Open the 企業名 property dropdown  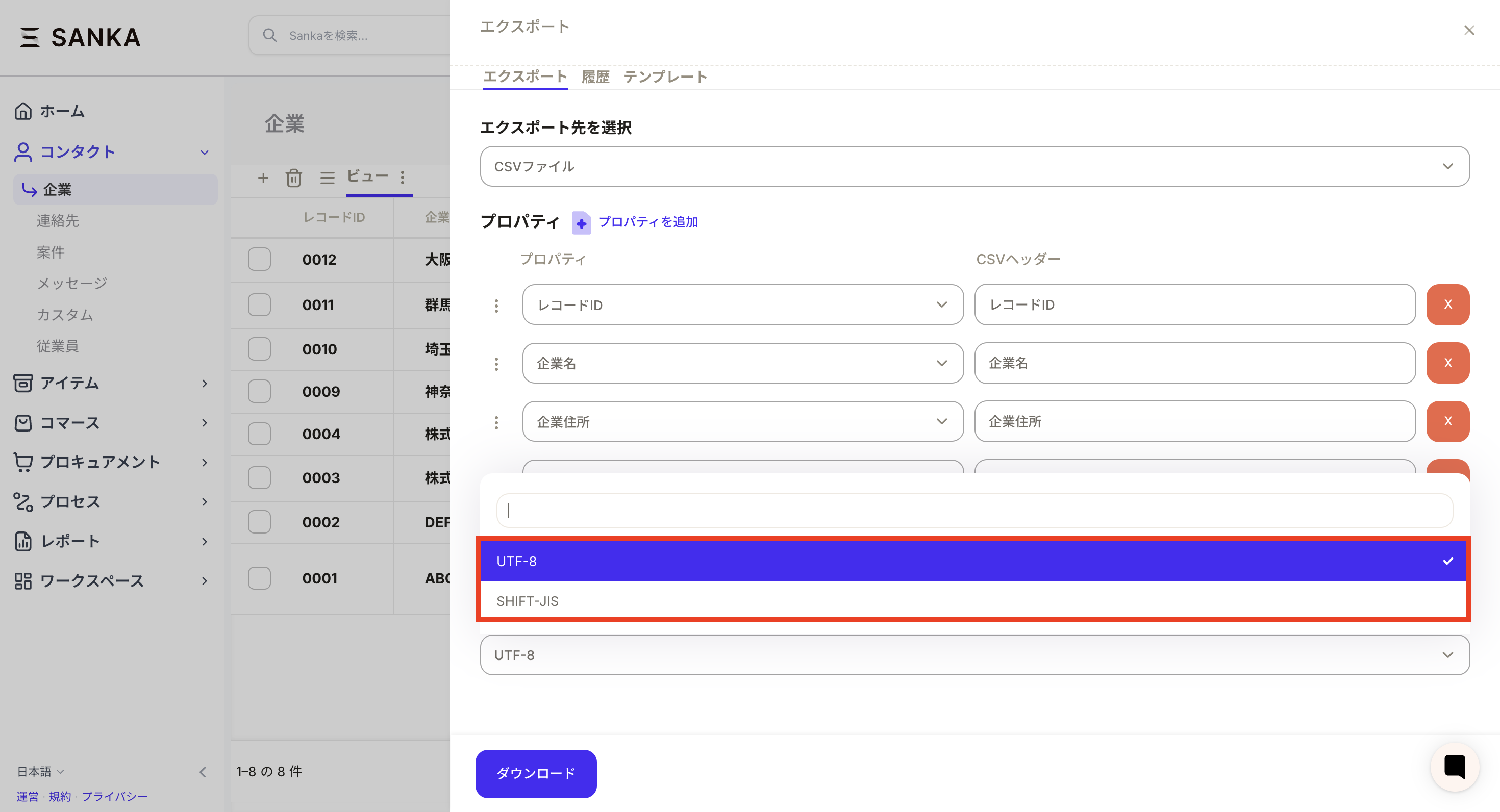point(742,363)
